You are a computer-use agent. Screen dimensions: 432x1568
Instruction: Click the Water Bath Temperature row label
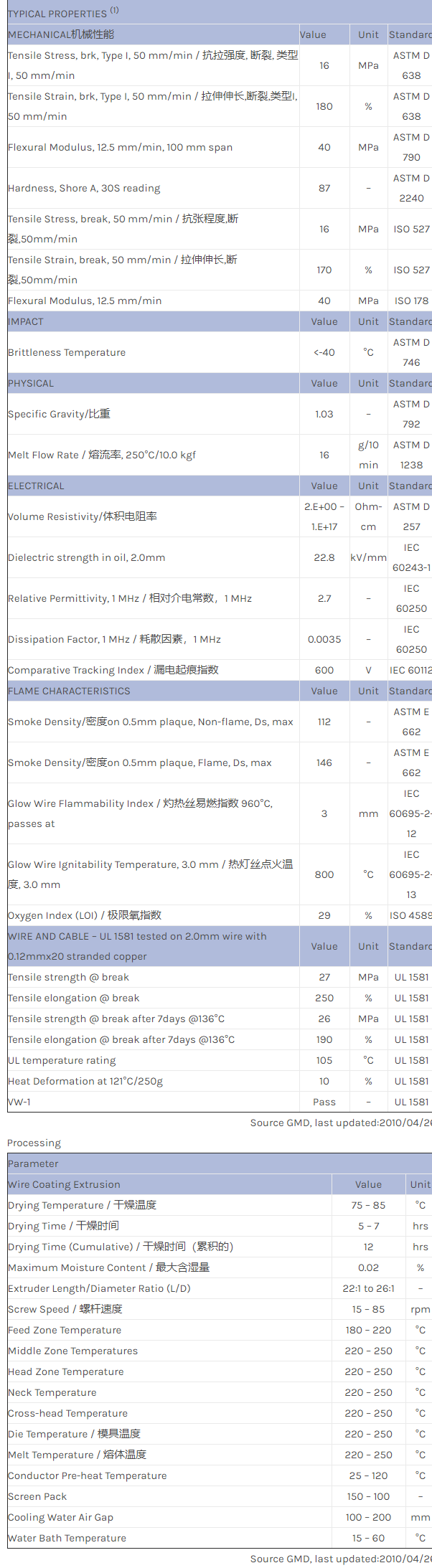[x=67, y=1538]
